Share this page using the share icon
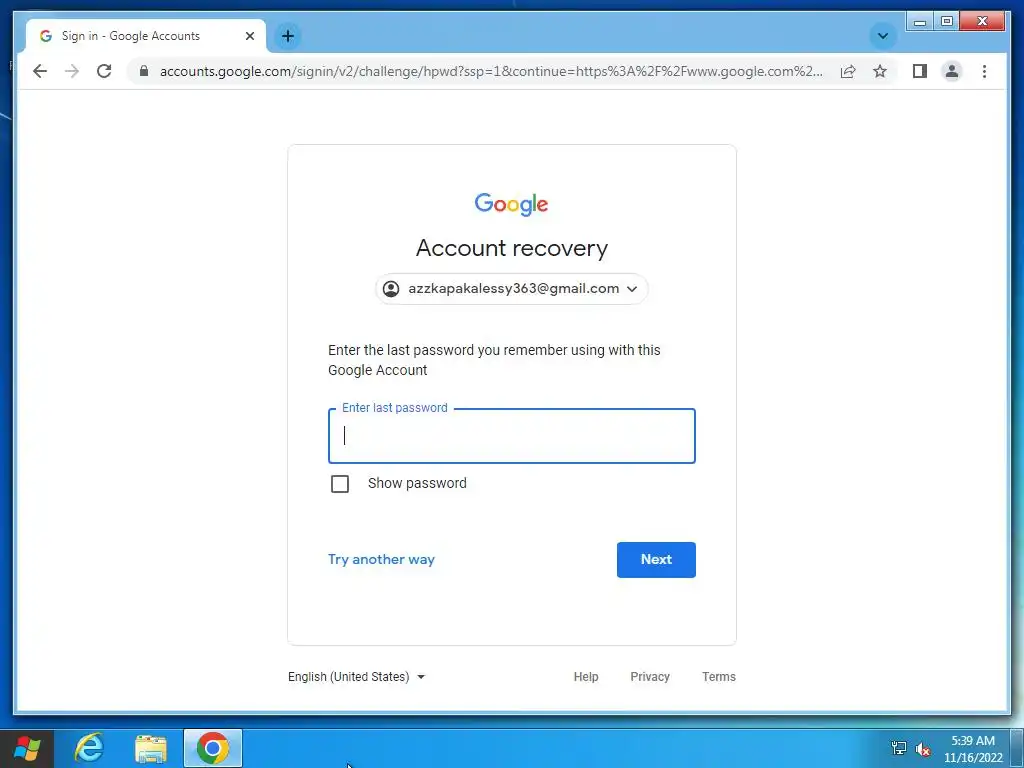Screen dimensions: 1024x768 coord(848,71)
